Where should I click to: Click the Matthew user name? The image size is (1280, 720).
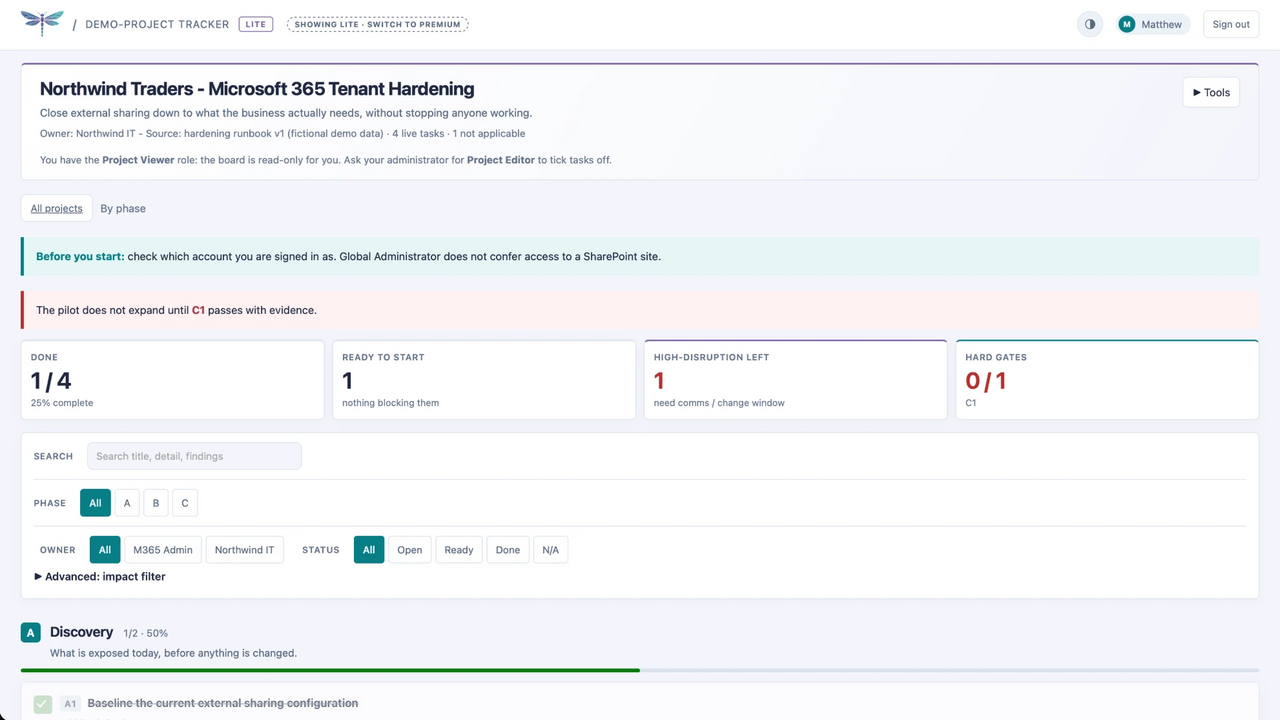(x=1162, y=24)
